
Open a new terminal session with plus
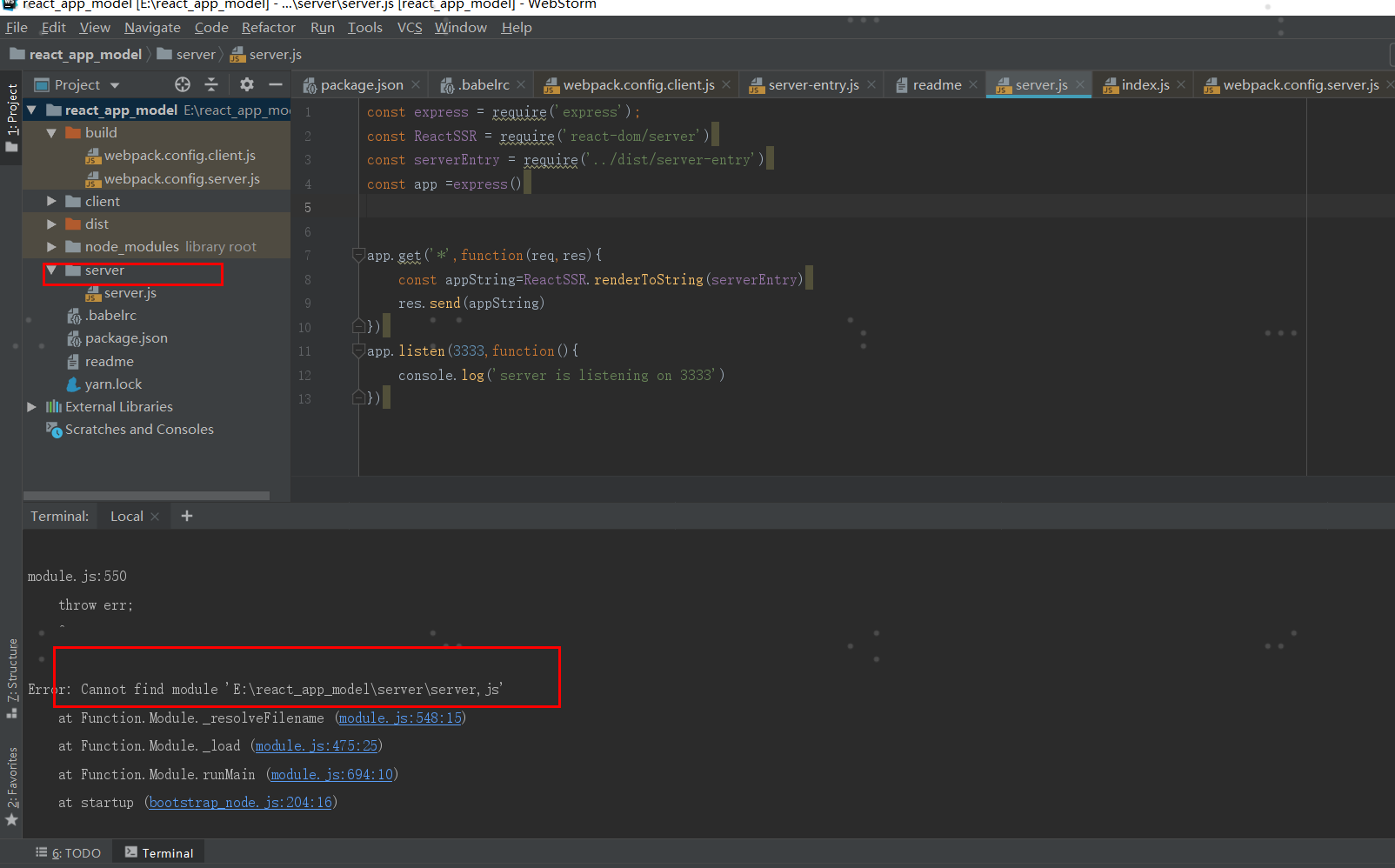pyautogui.click(x=187, y=516)
